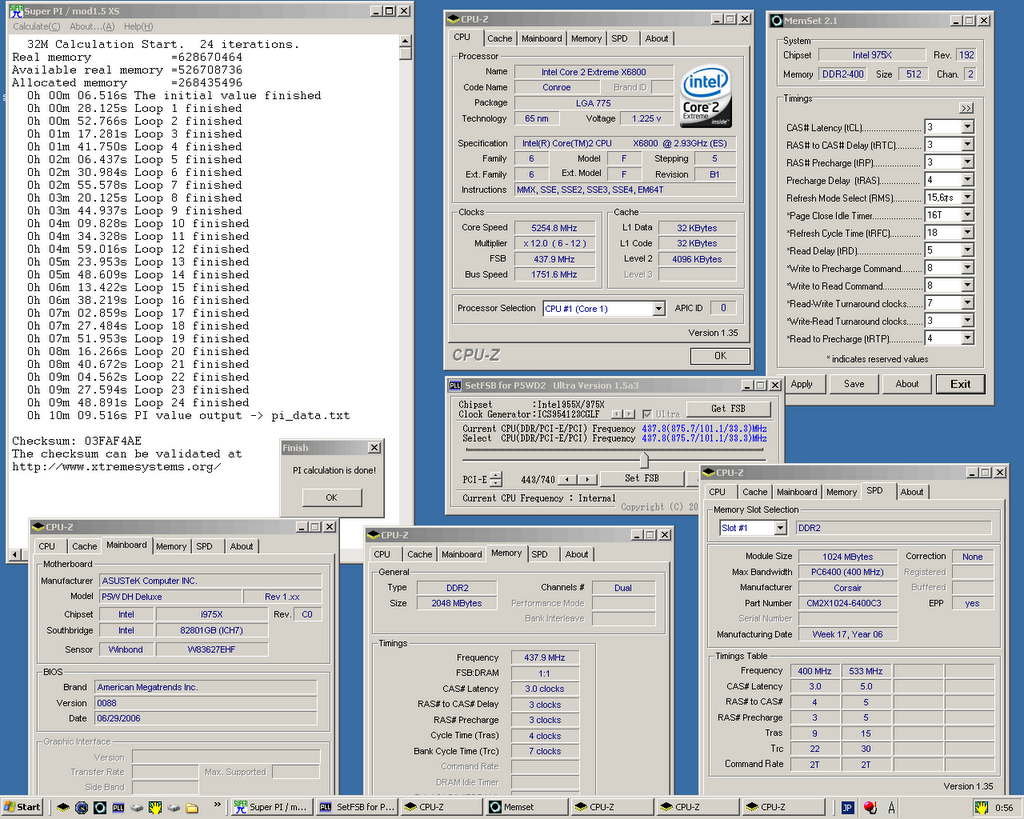The width and height of the screenshot is (1024, 819).
Task: Click the Super PI vertical scrollbar up arrow
Action: click(x=406, y=41)
